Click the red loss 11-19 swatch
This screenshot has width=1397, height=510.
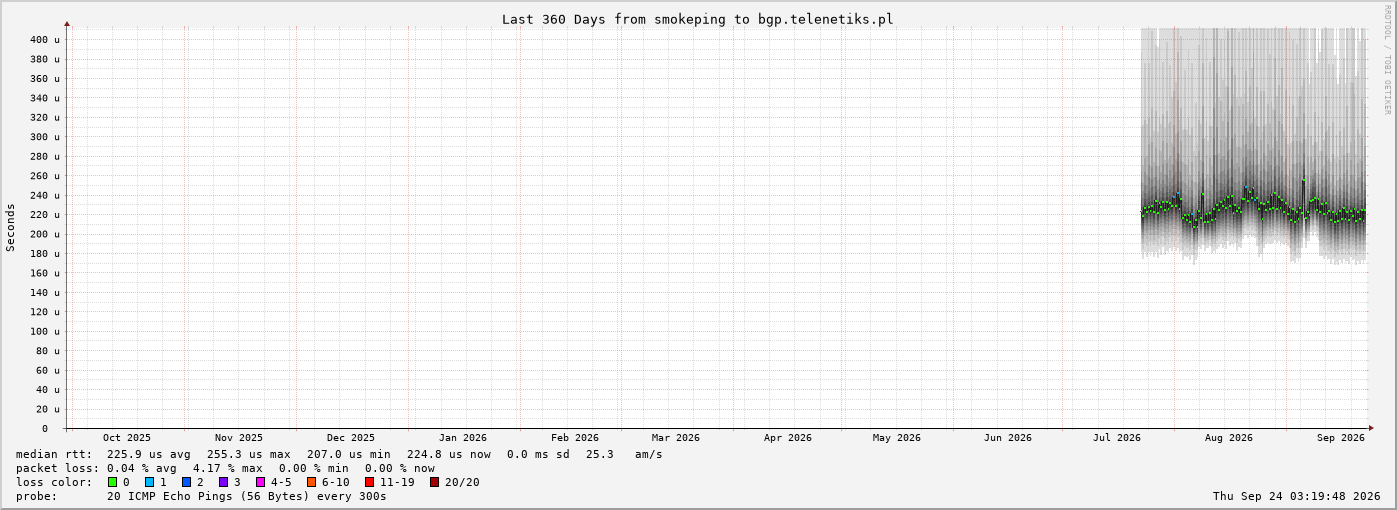pos(370,482)
